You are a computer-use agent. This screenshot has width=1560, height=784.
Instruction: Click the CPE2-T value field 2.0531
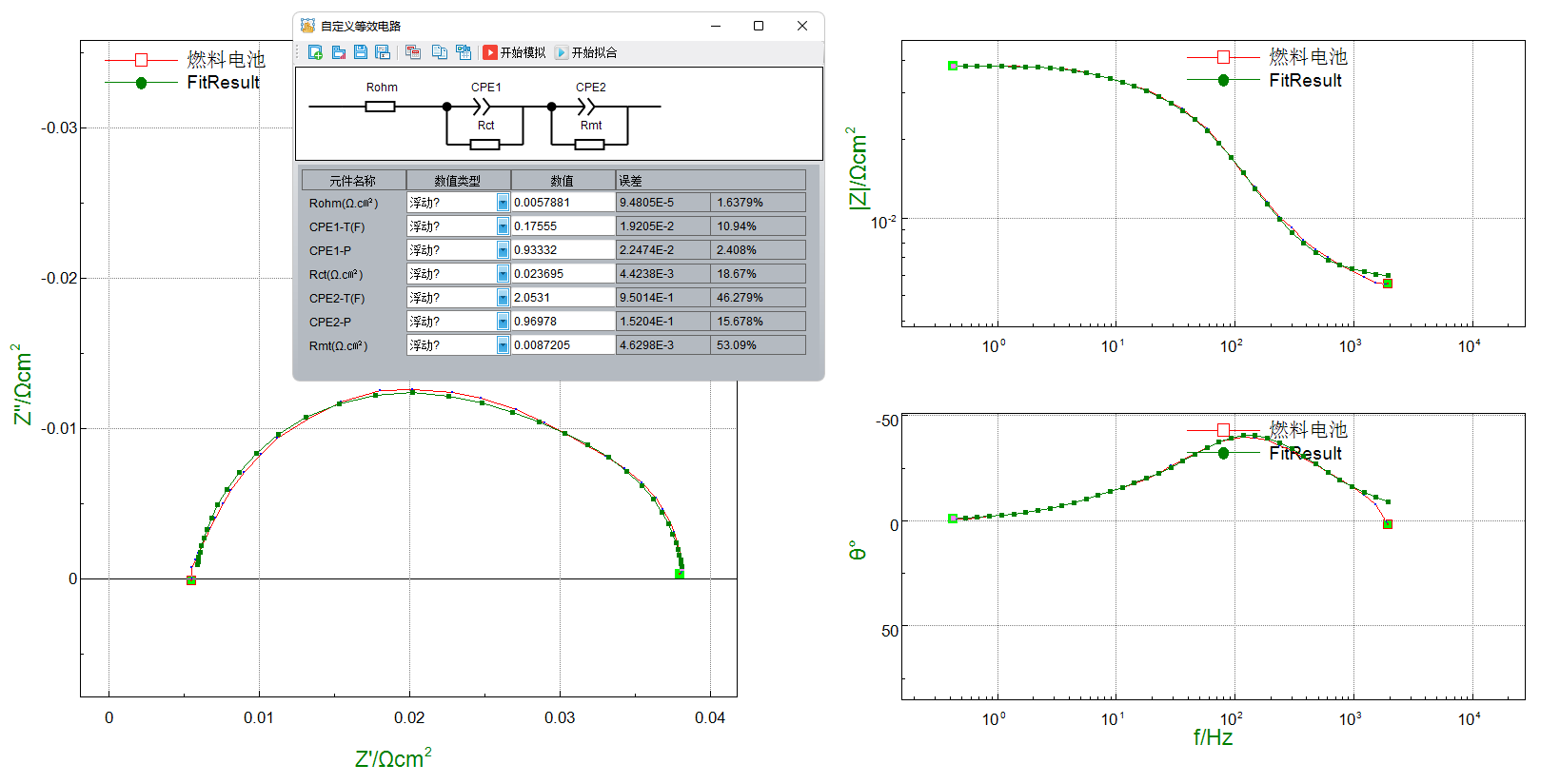tap(563, 298)
